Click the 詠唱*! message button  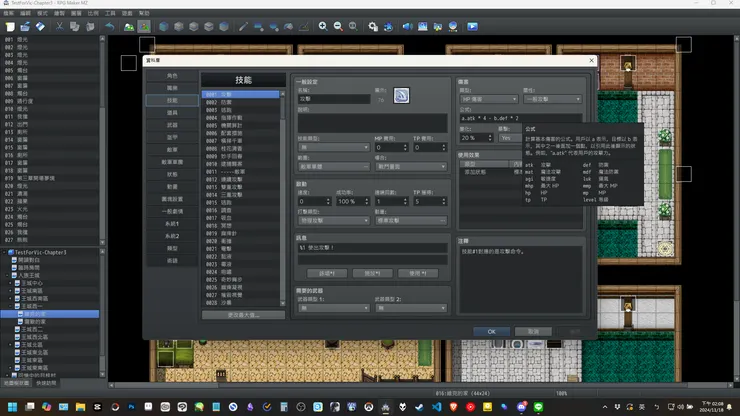pyautogui.click(x=327, y=273)
